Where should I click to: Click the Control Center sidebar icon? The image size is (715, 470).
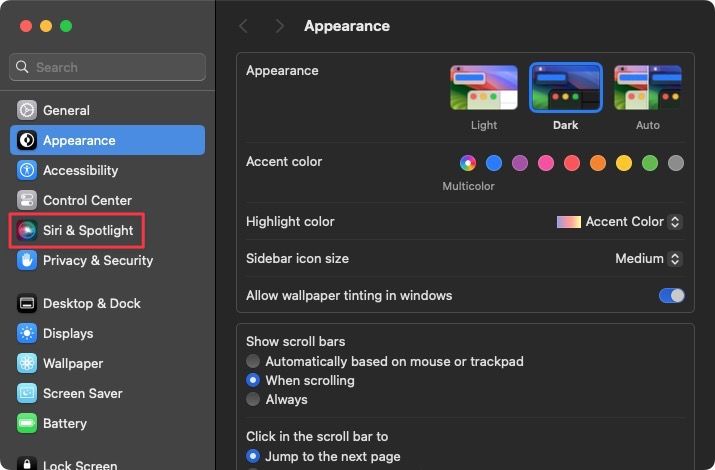(x=26, y=200)
